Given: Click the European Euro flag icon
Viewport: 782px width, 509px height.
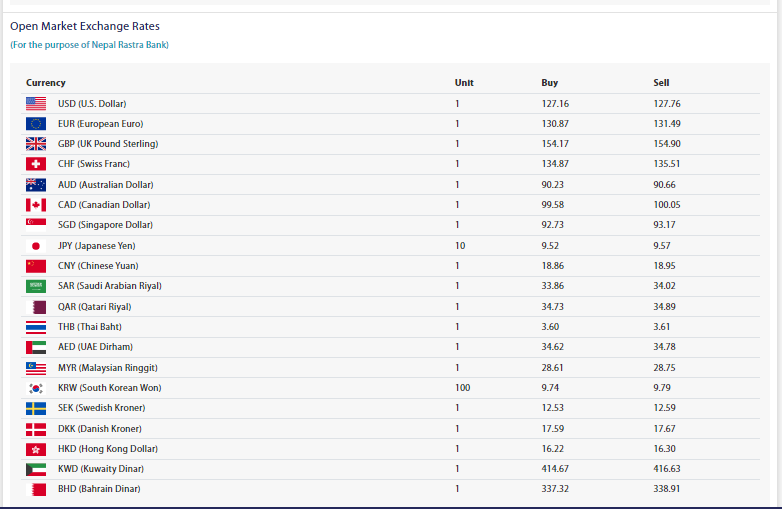Looking at the screenshot, I should point(36,124).
